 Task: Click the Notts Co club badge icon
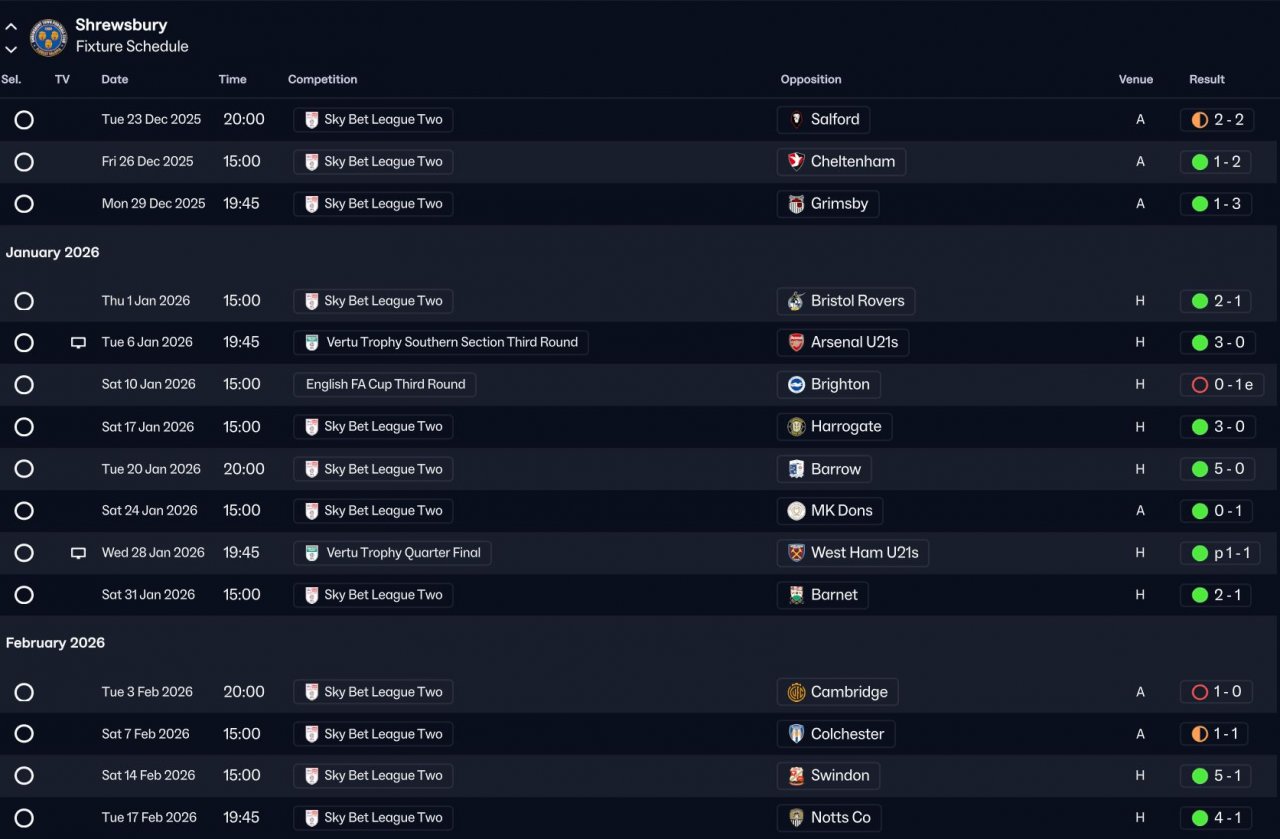point(796,818)
